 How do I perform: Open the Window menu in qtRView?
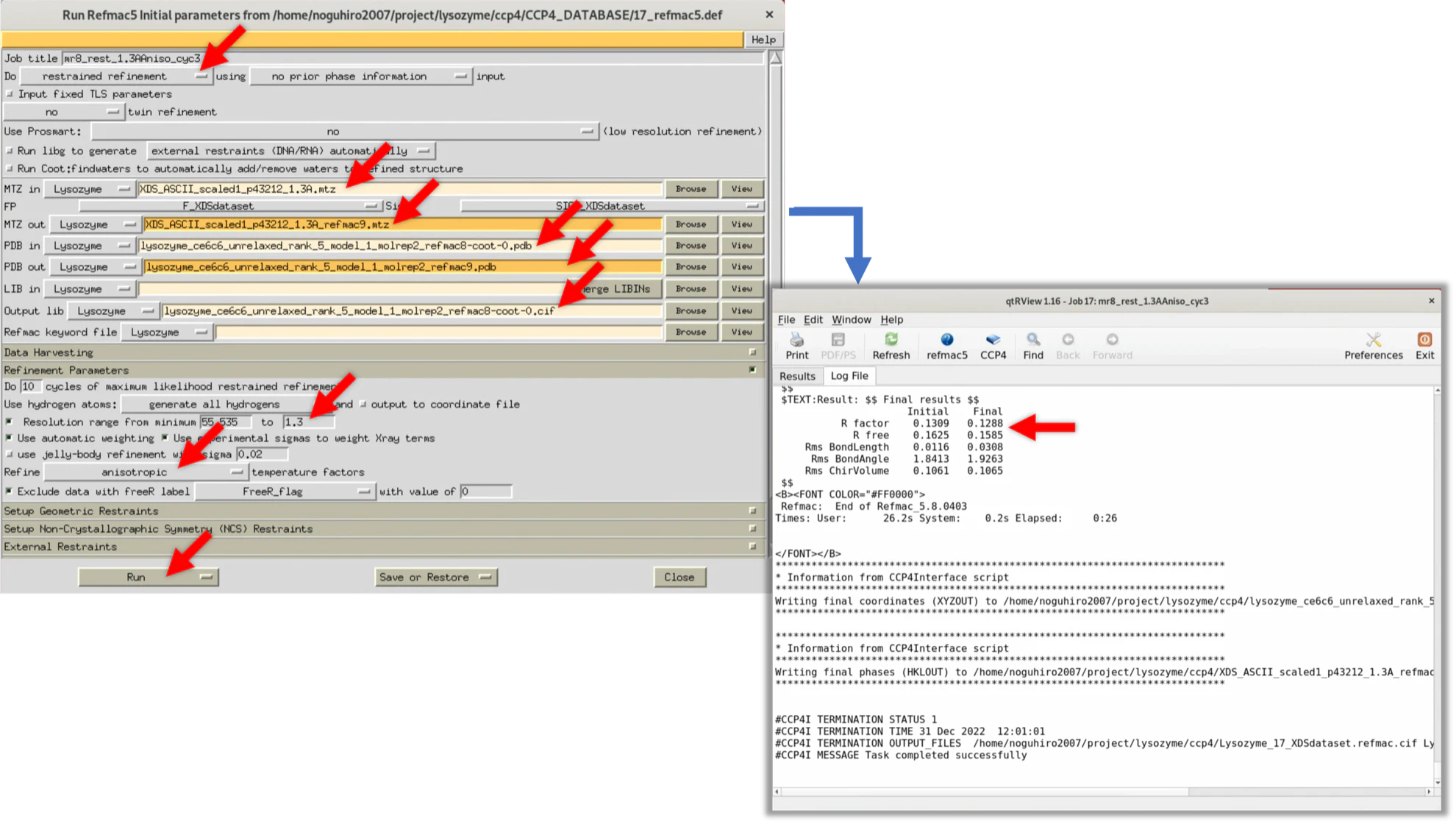click(x=851, y=319)
